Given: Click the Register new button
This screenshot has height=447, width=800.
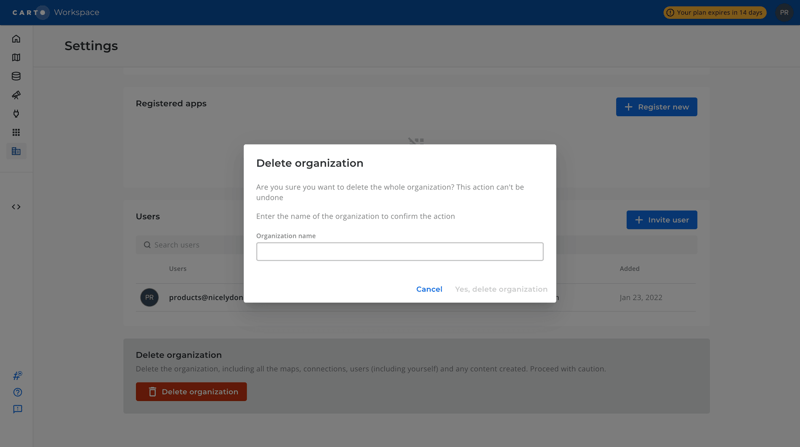Looking at the screenshot, I should (x=656, y=107).
